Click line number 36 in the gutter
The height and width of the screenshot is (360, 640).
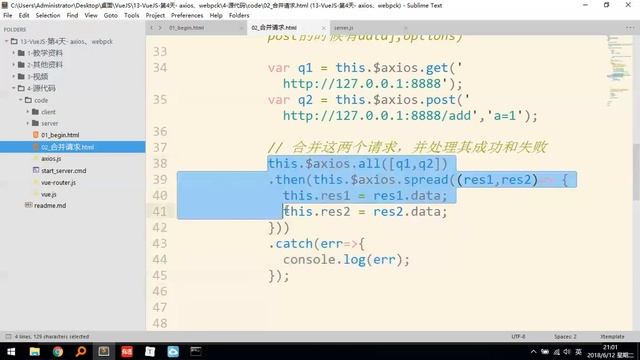coord(160,131)
